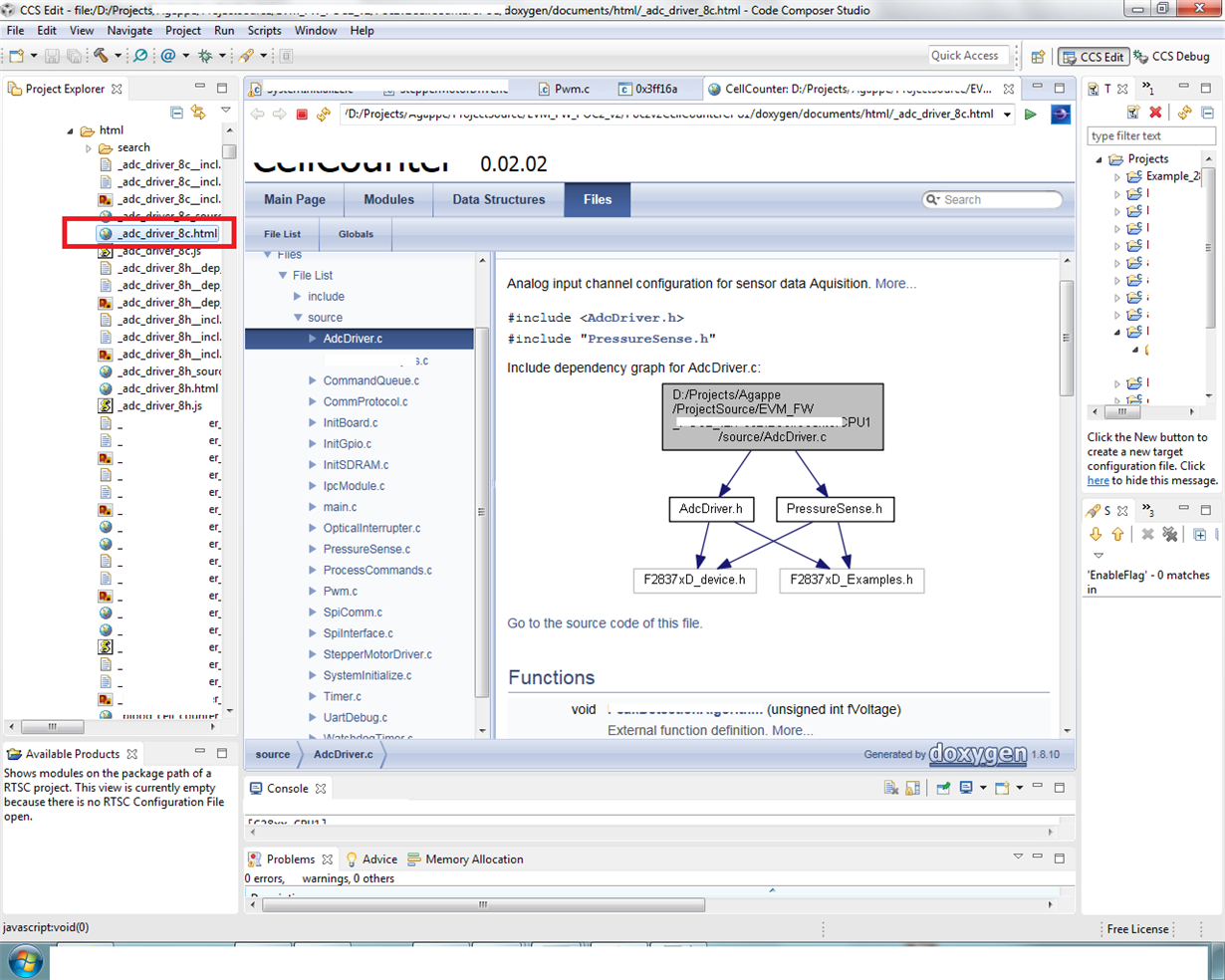Click the browser Back arrow

click(258, 115)
